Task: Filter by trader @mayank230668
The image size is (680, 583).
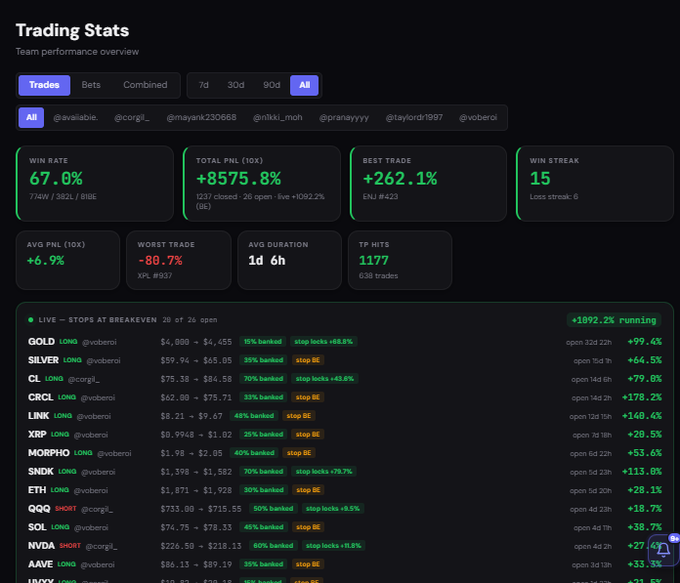Action: pyautogui.click(x=202, y=118)
